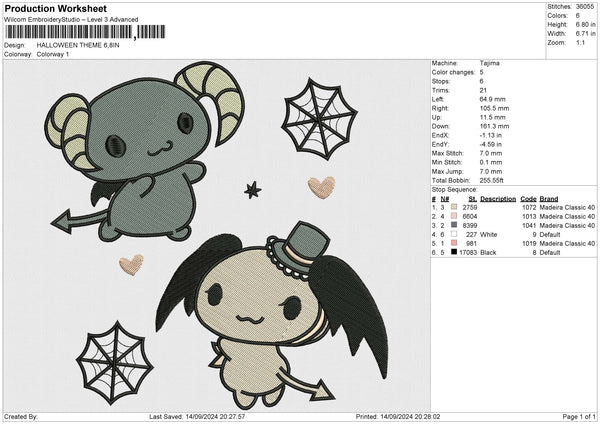Click the "St." column header
This screenshot has height=424, width=600.
[473, 199]
